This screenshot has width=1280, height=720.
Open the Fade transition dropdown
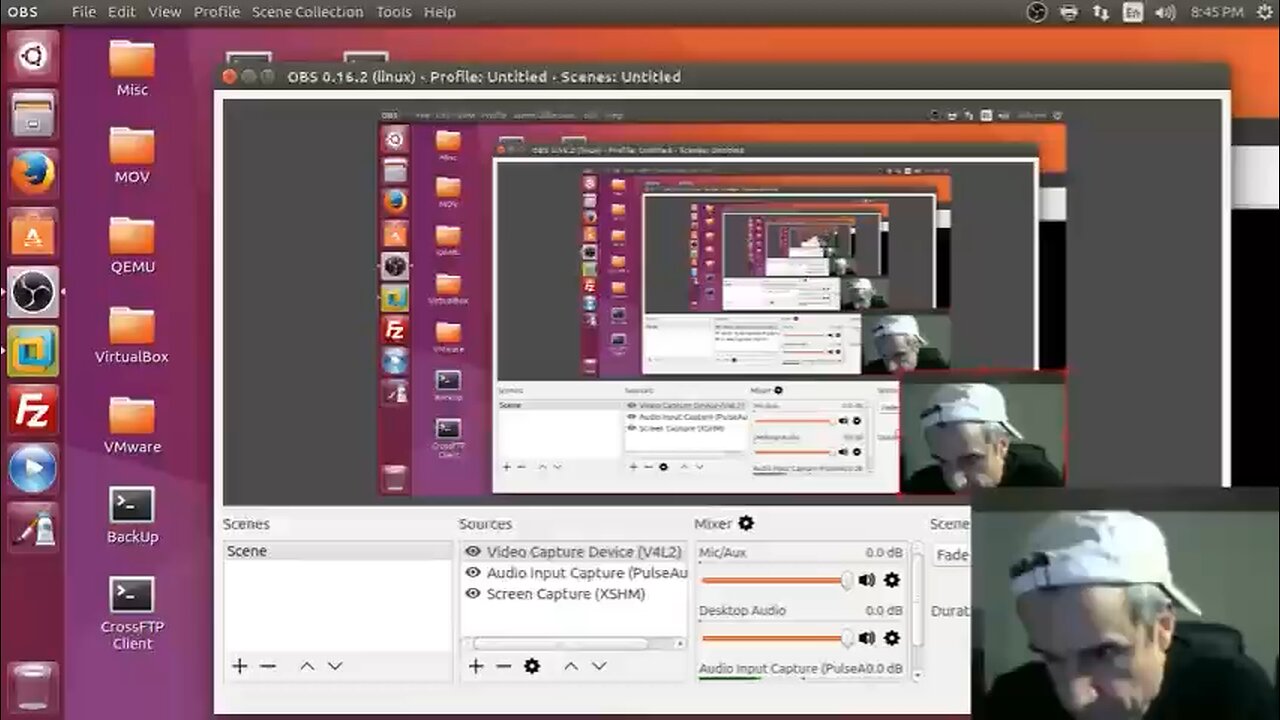click(x=950, y=555)
